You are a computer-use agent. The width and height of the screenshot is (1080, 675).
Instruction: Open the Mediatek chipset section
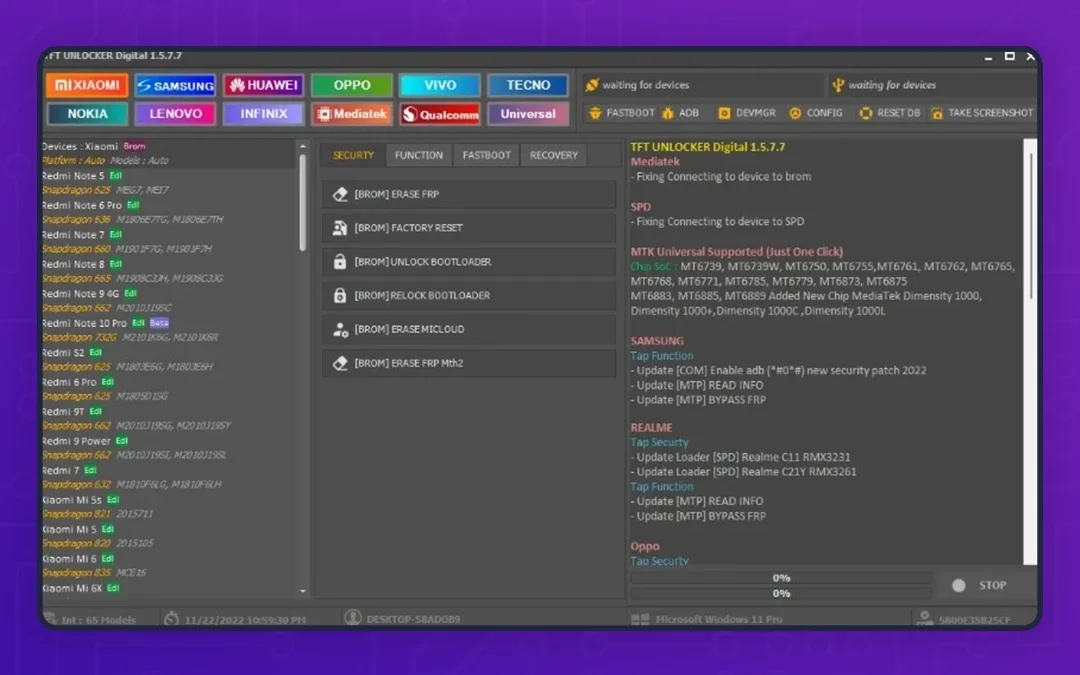pos(352,114)
